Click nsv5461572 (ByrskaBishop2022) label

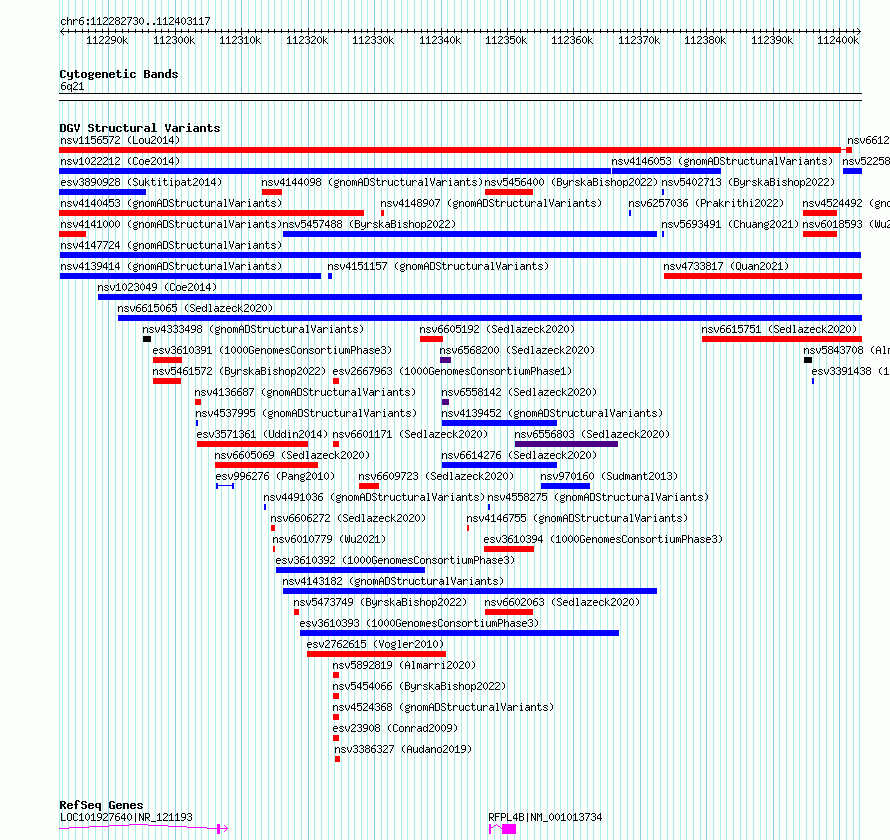(240, 371)
